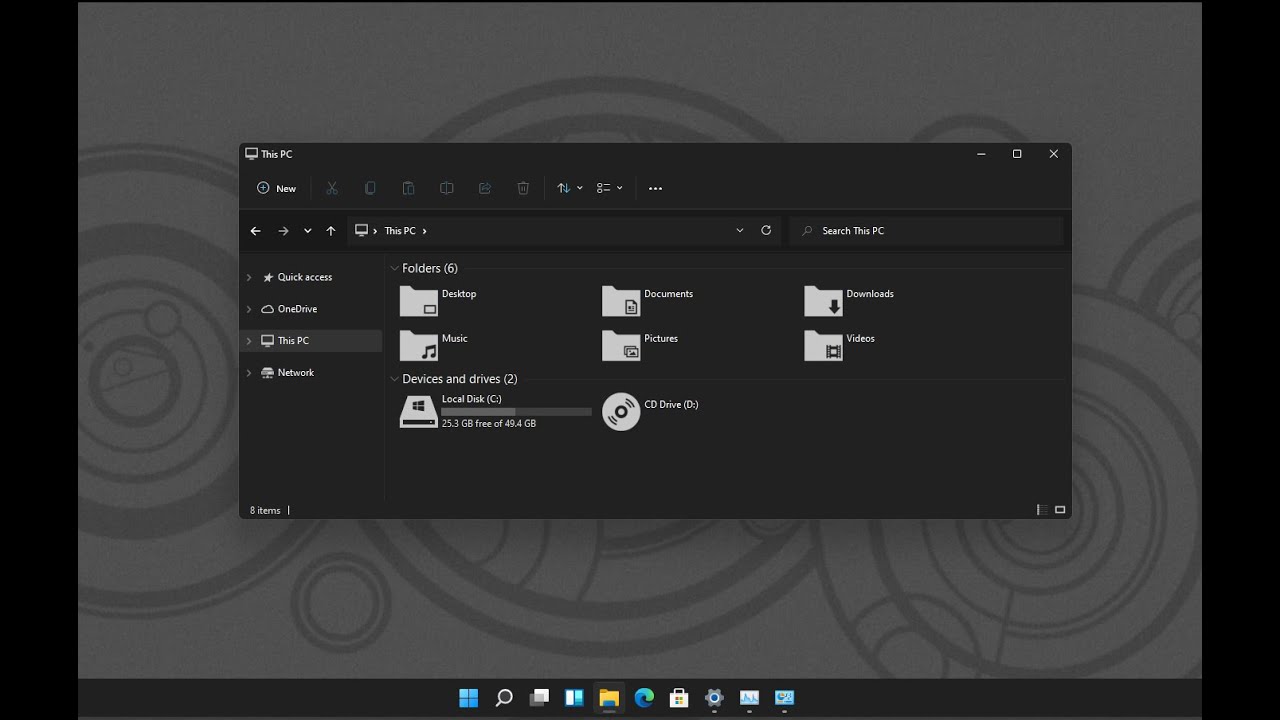
Task: Click the Cut scissors icon in toolbar
Action: click(332, 188)
